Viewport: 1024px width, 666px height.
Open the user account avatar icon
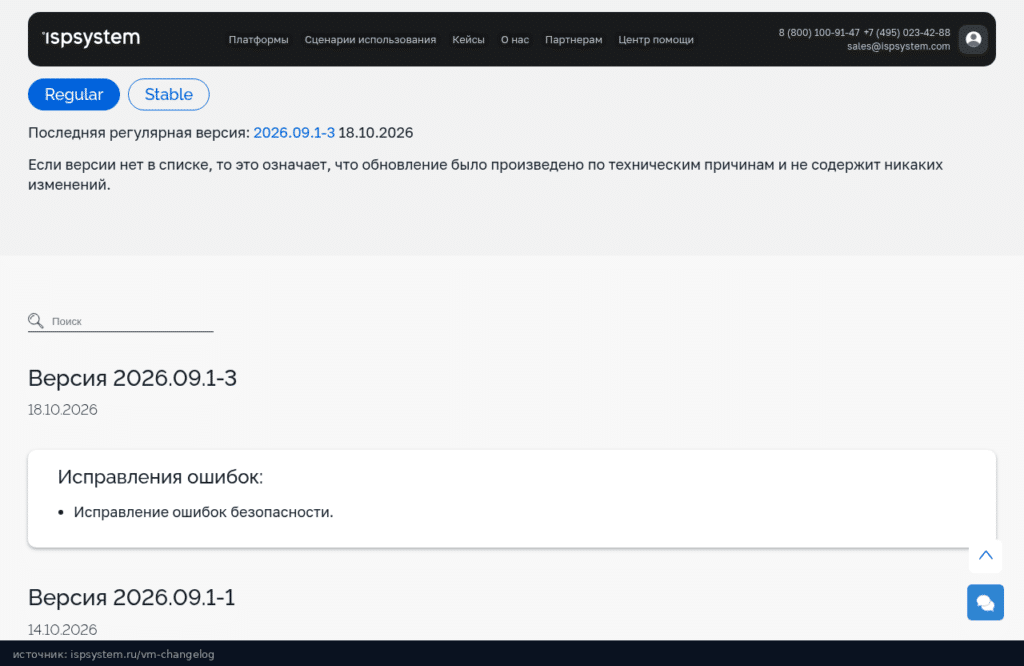coord(973,39)
